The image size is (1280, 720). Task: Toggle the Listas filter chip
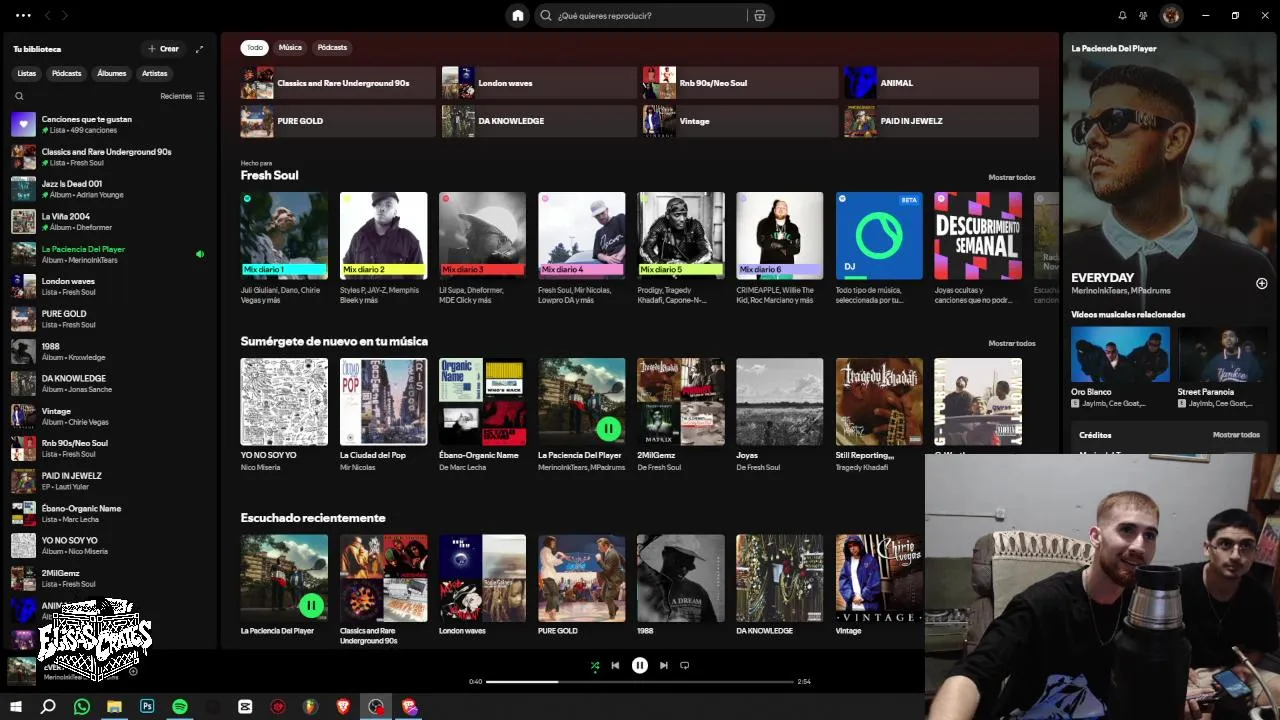(x=27, y=73)
